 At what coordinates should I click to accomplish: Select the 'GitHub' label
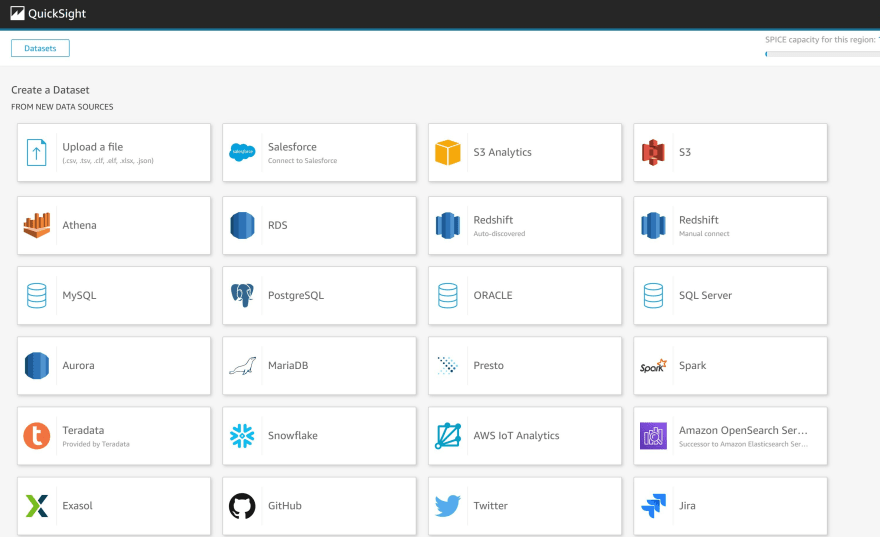285,506
